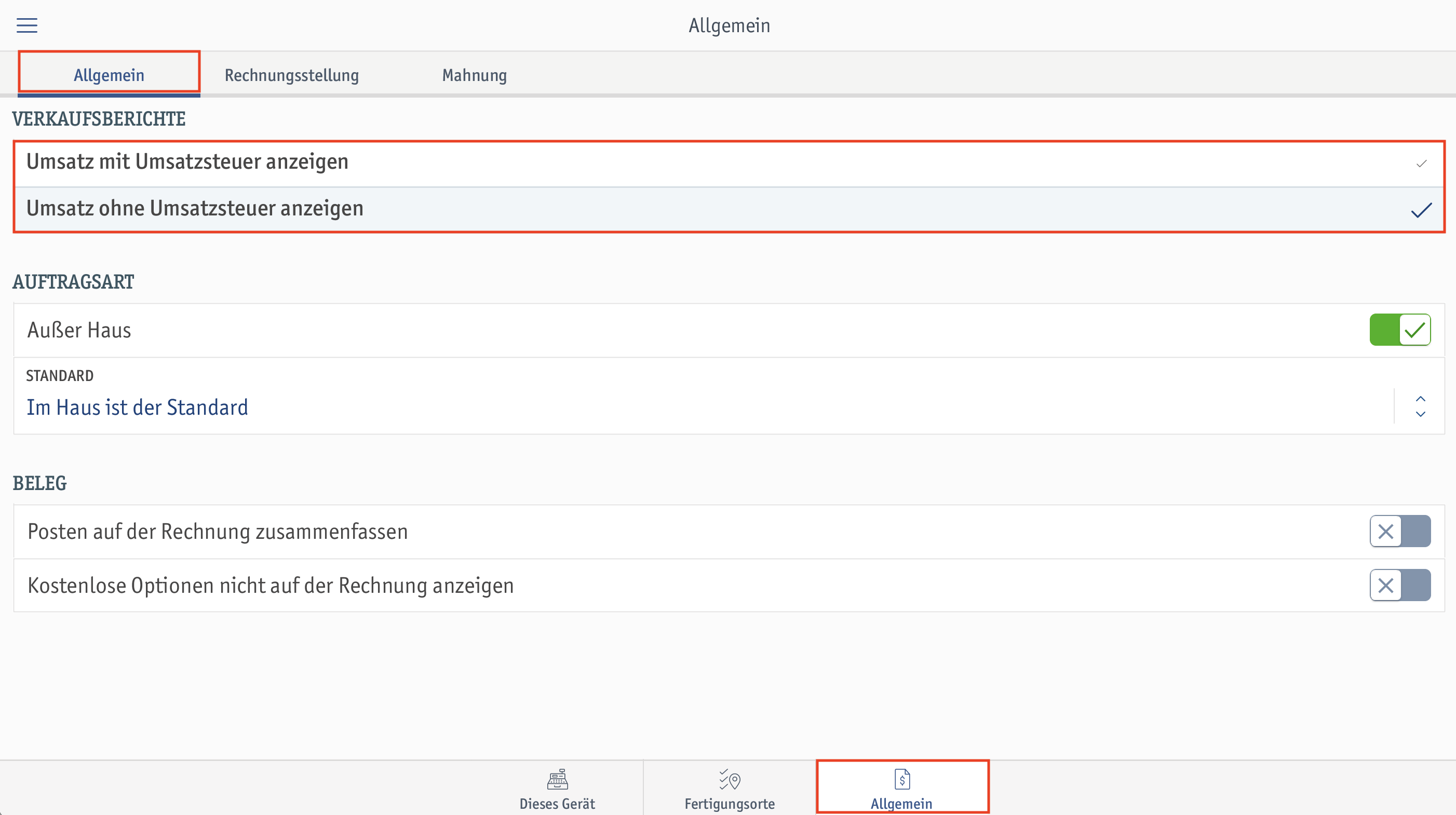Open Fertigungsorte in the bottom bar
The height and width of the screenshot is (815, 1456).
pyautogui.click(x=729, y=788)
